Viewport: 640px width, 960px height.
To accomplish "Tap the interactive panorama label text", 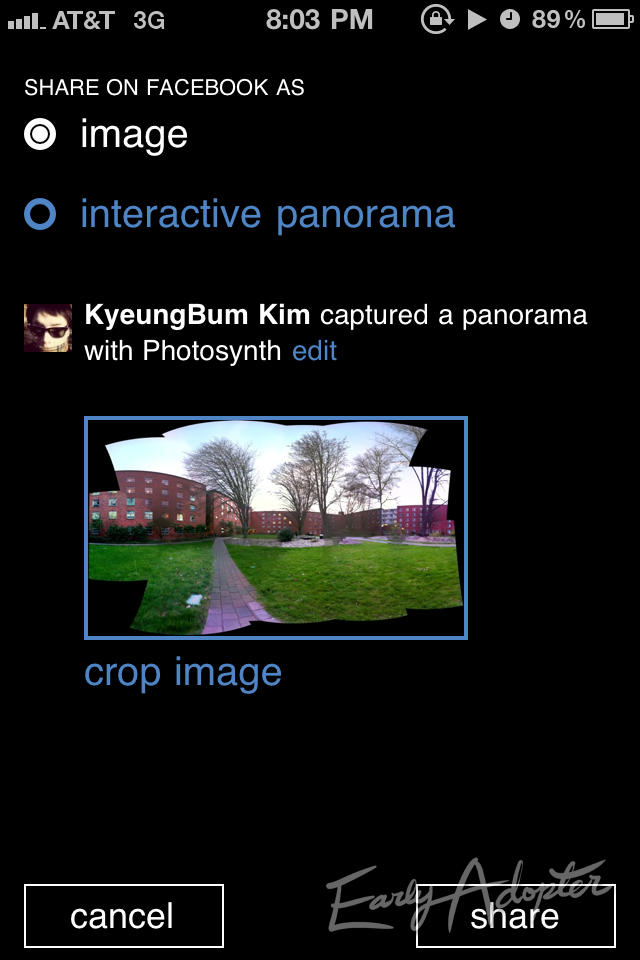I will (268, 215).
